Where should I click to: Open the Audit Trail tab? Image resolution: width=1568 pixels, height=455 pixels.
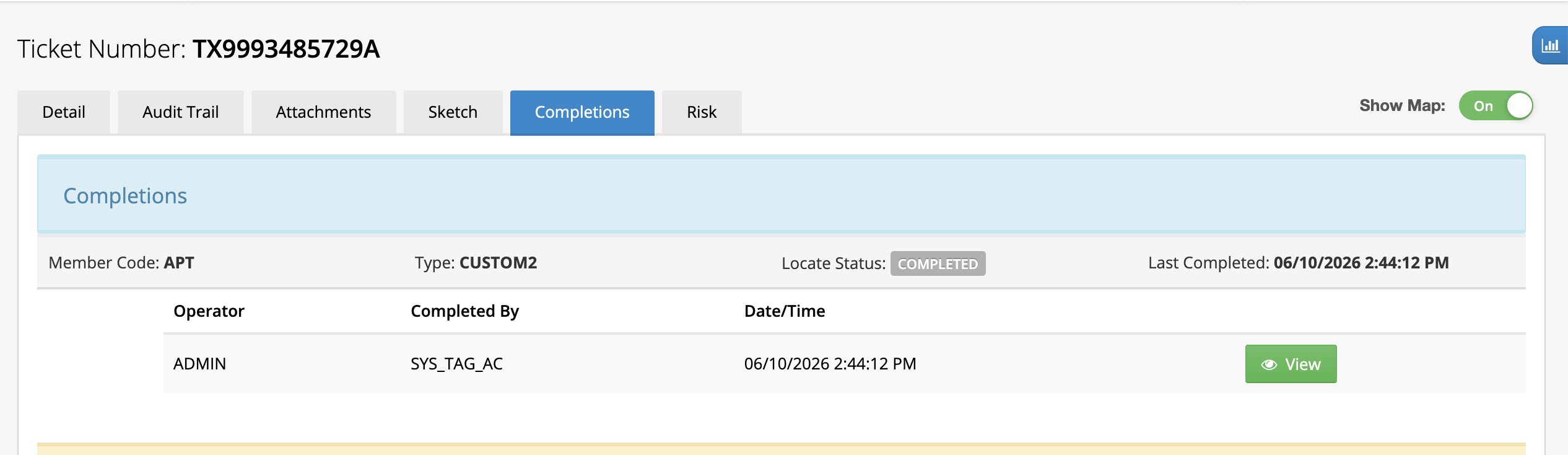181,112
